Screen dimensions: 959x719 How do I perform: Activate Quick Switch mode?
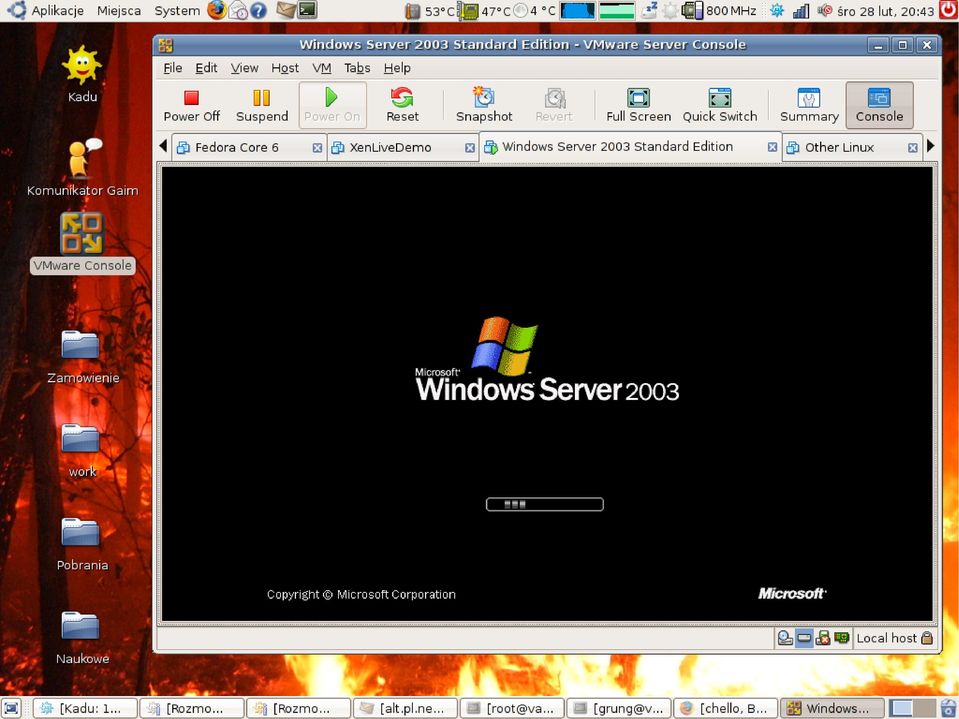pos(720,106)
